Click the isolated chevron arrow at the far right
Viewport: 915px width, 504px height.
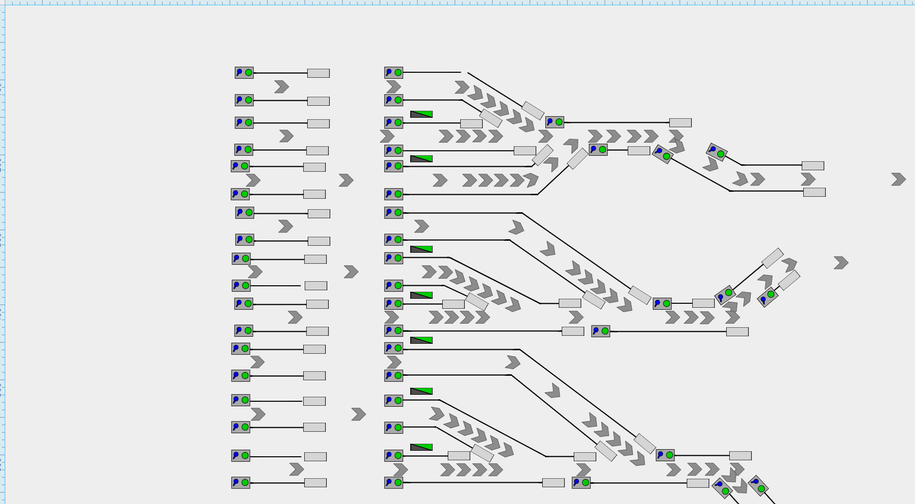point(898,179)
